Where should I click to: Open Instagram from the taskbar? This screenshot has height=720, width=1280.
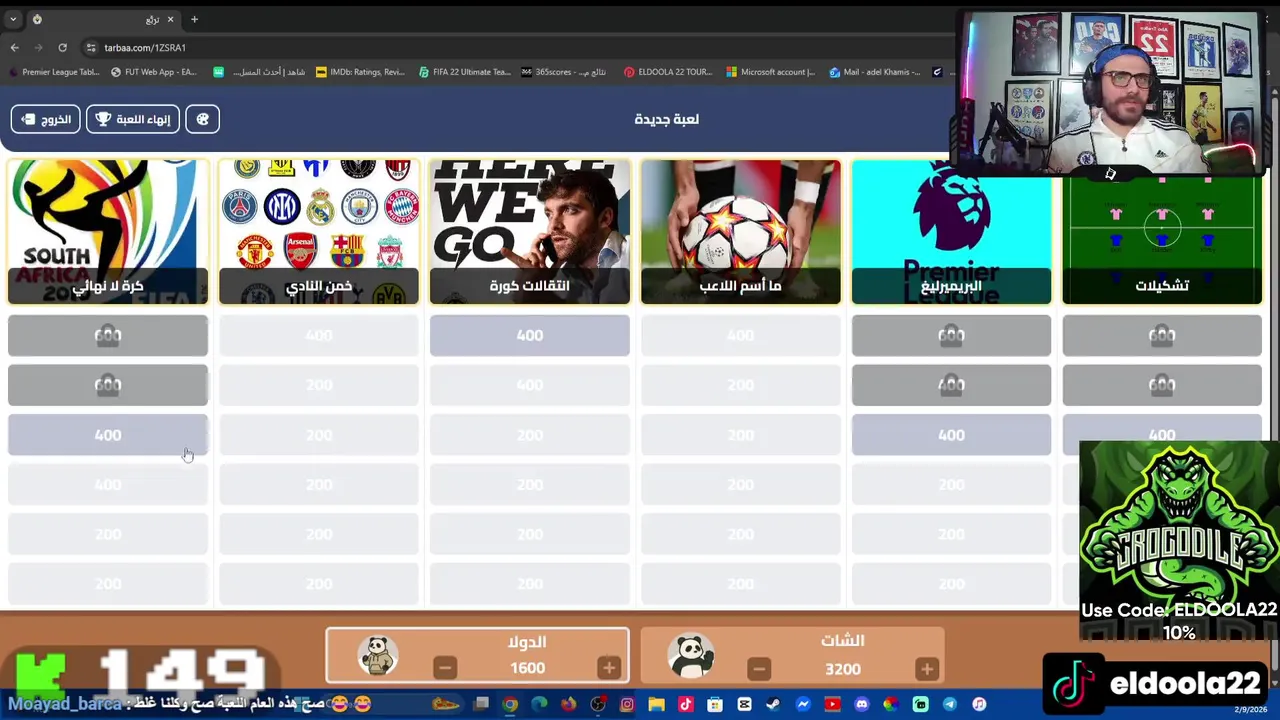pos(627,705)
